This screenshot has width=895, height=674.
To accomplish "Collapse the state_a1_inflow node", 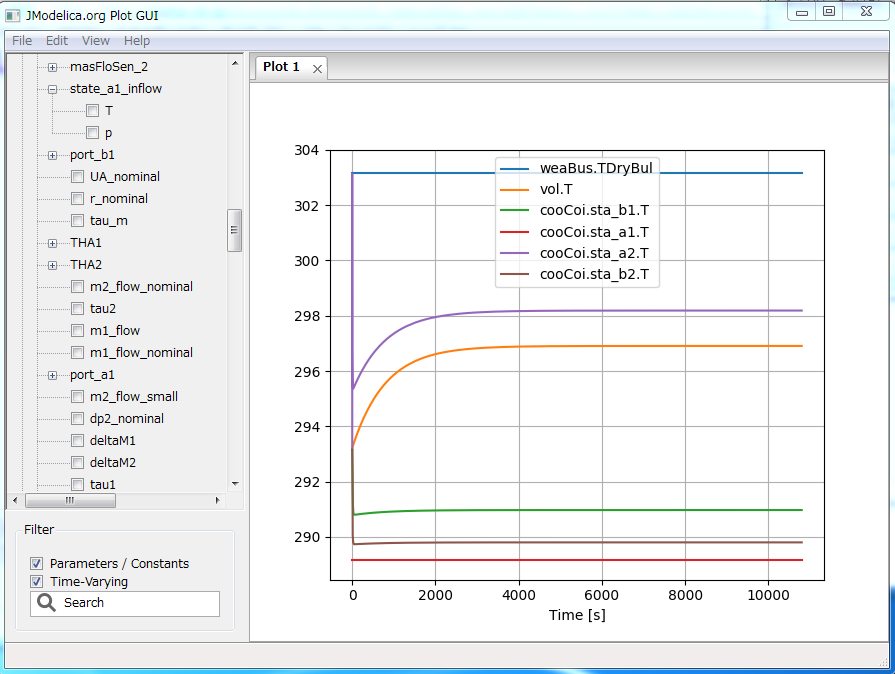I will point(50,88).
